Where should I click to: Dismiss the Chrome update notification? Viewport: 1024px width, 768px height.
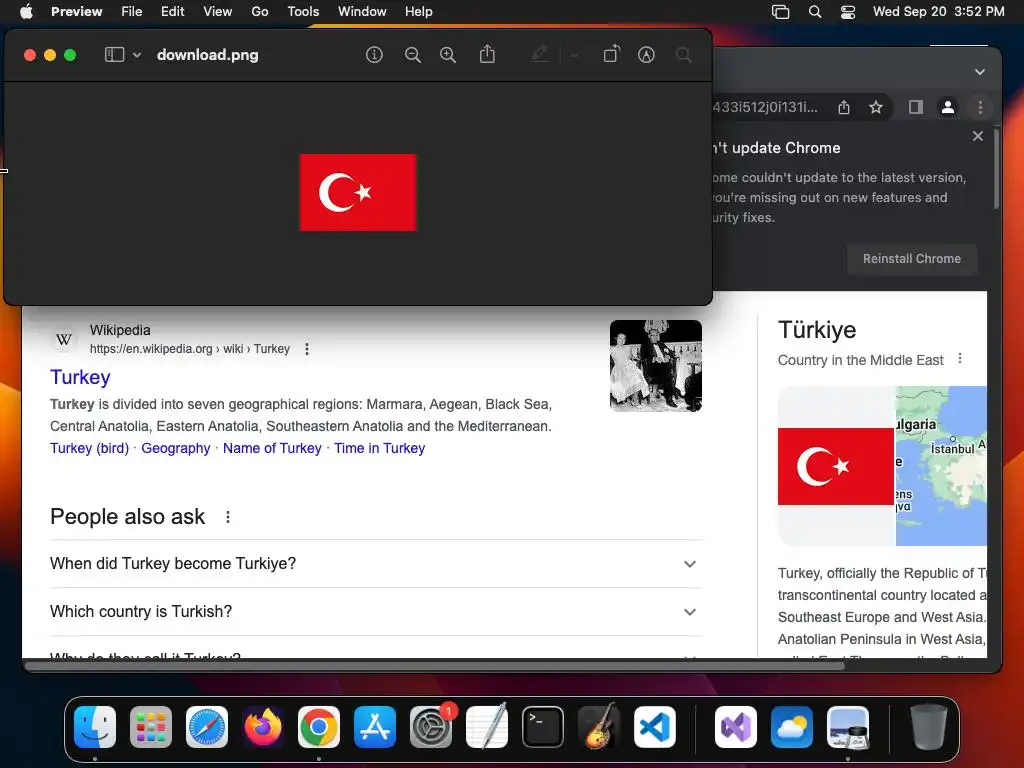(978, 136)
